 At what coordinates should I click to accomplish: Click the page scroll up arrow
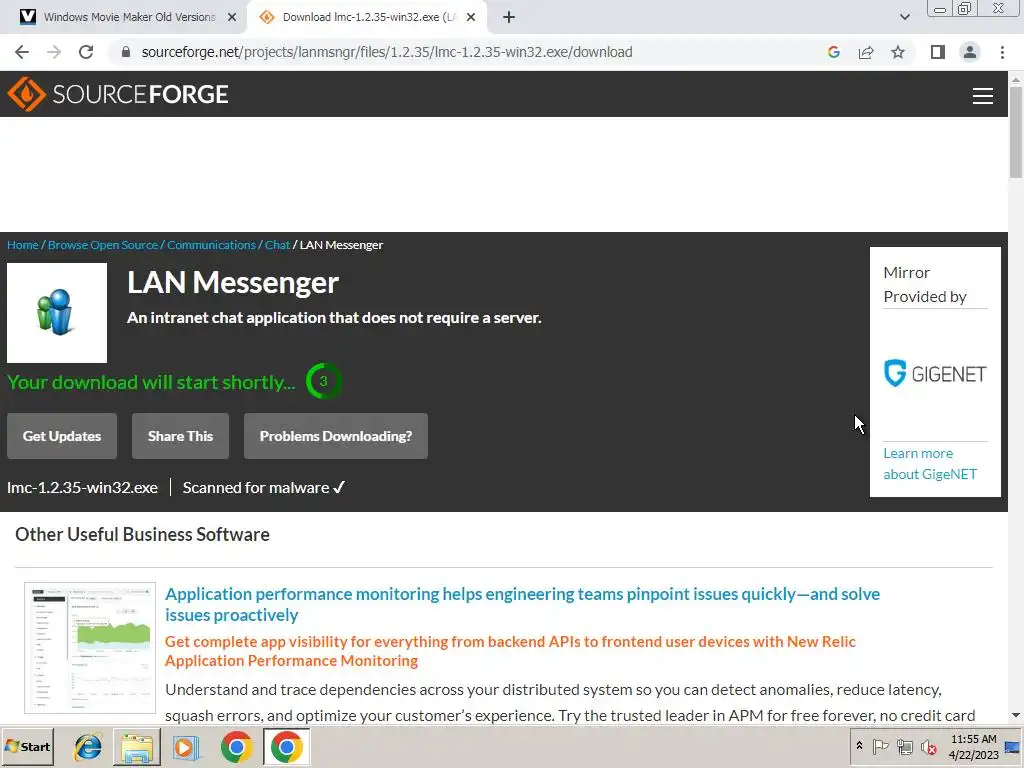point(1016,78)
